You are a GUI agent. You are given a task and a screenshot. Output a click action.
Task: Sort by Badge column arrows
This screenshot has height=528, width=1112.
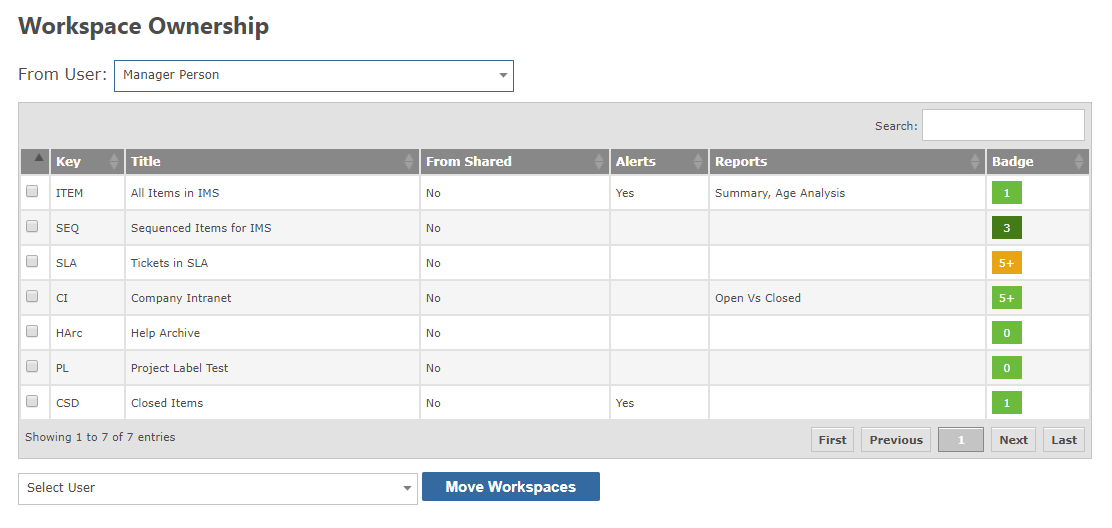pos(1080,162)
